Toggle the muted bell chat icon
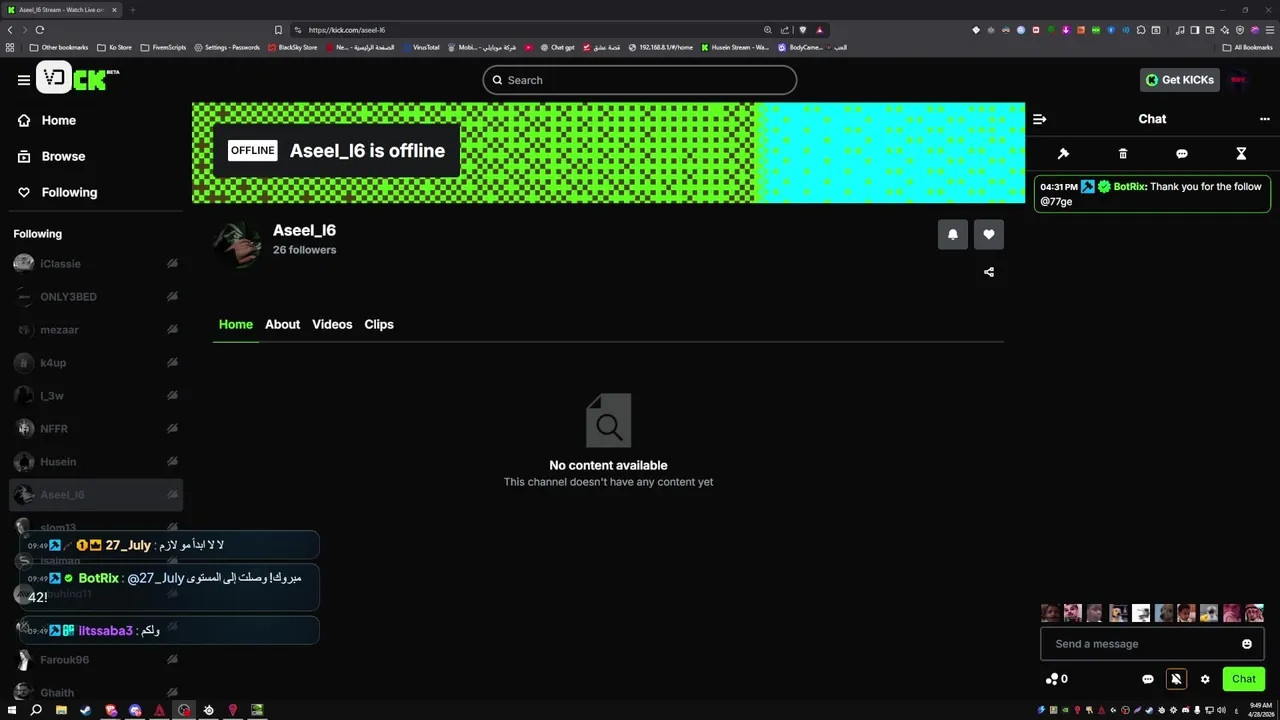The height and width of the screenshot is (720, 1280). coord(1176,679)
